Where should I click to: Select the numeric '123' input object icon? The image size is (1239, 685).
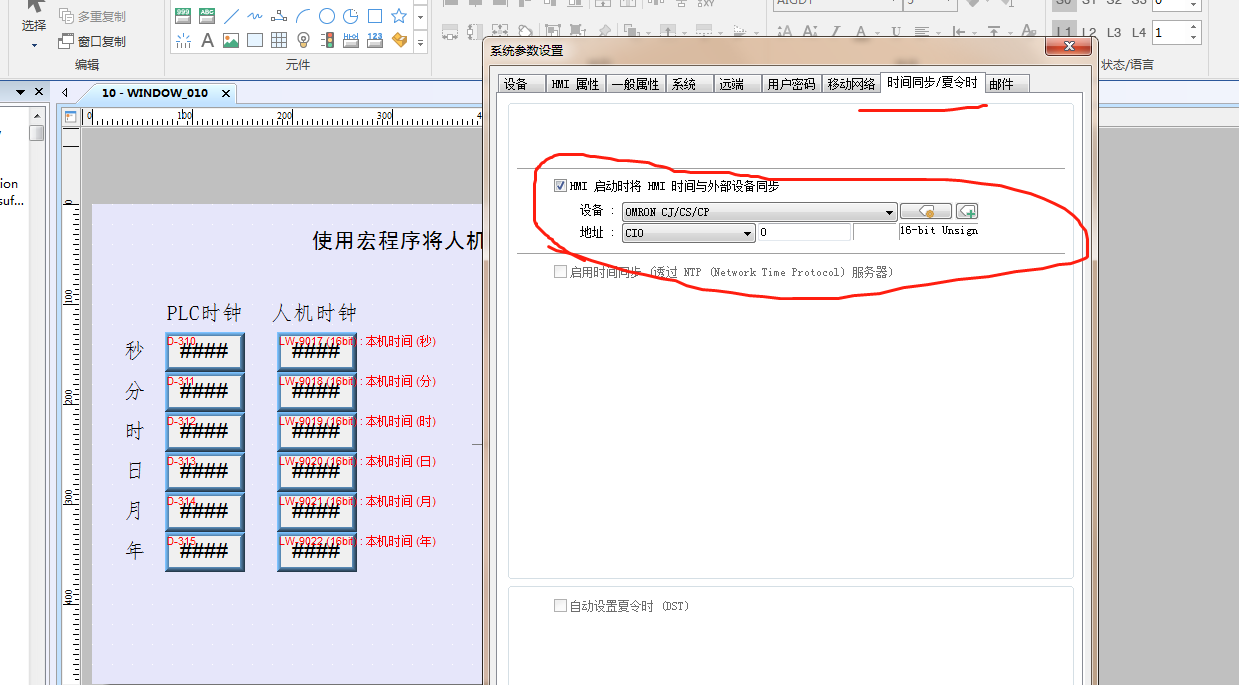[x=375, y=41]
